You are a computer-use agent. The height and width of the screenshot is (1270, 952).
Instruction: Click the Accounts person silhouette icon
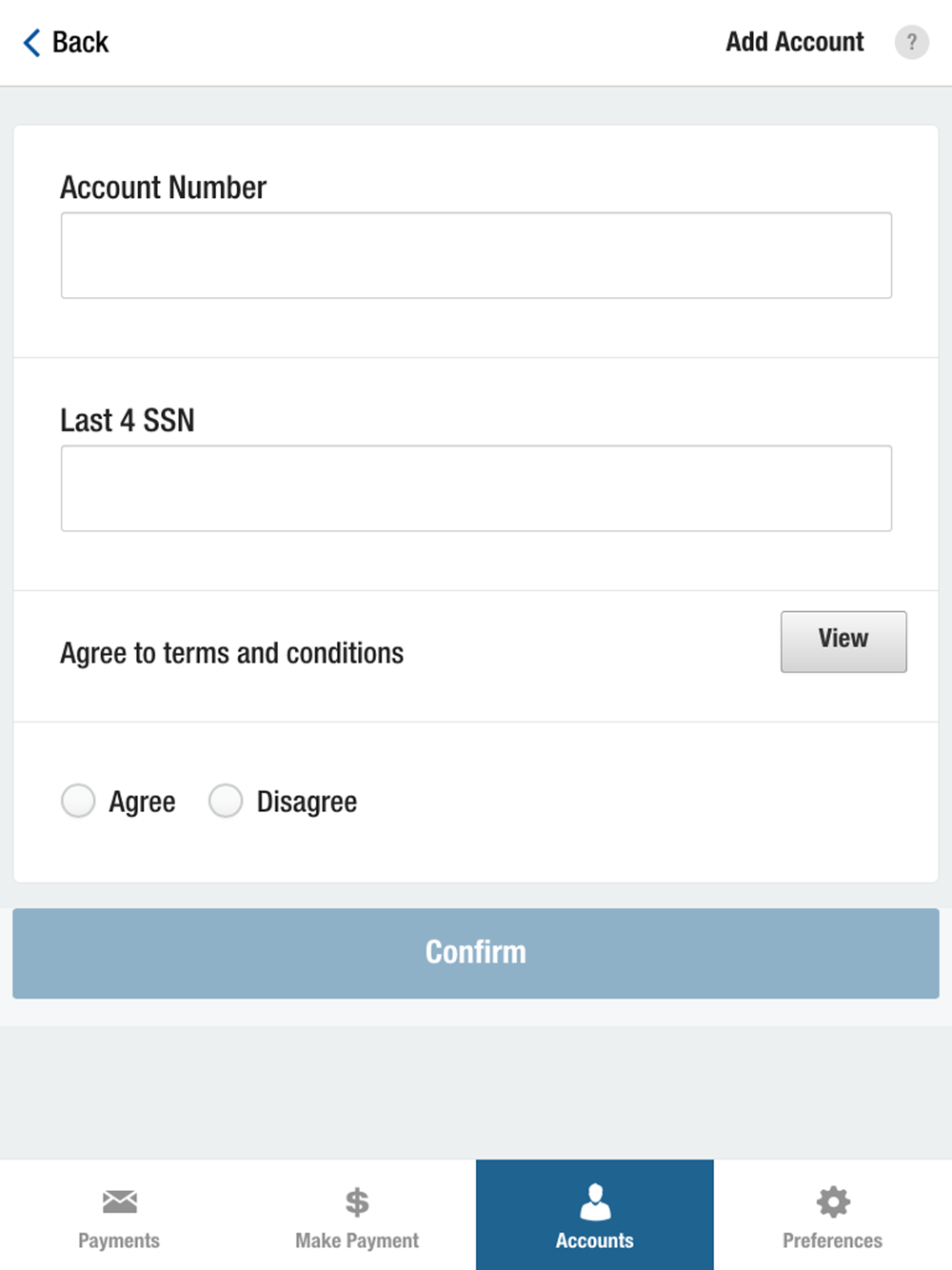point(595,1201)
